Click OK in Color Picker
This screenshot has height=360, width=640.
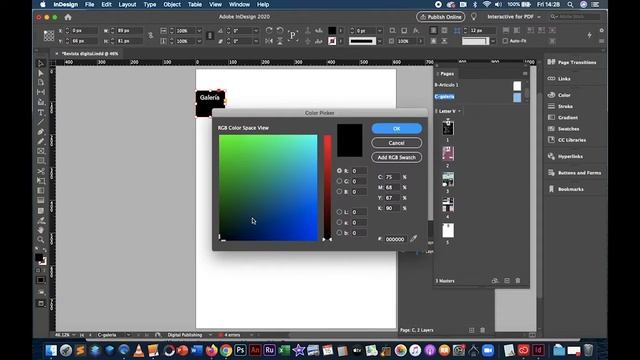click(x=397, y=129)
